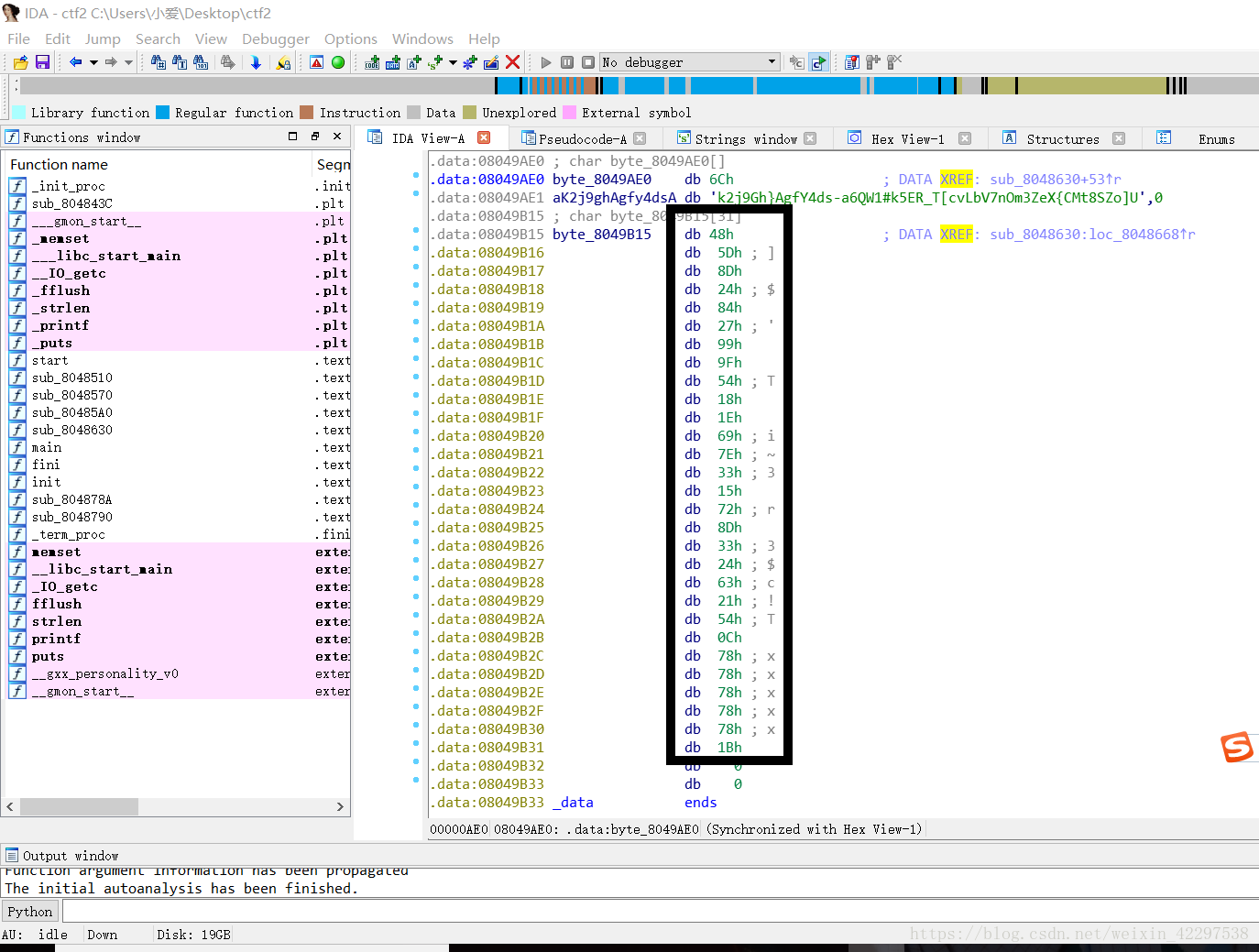Open the forward-jump history dropdown arrow
1259x952 pixels.
click(128, 62)
